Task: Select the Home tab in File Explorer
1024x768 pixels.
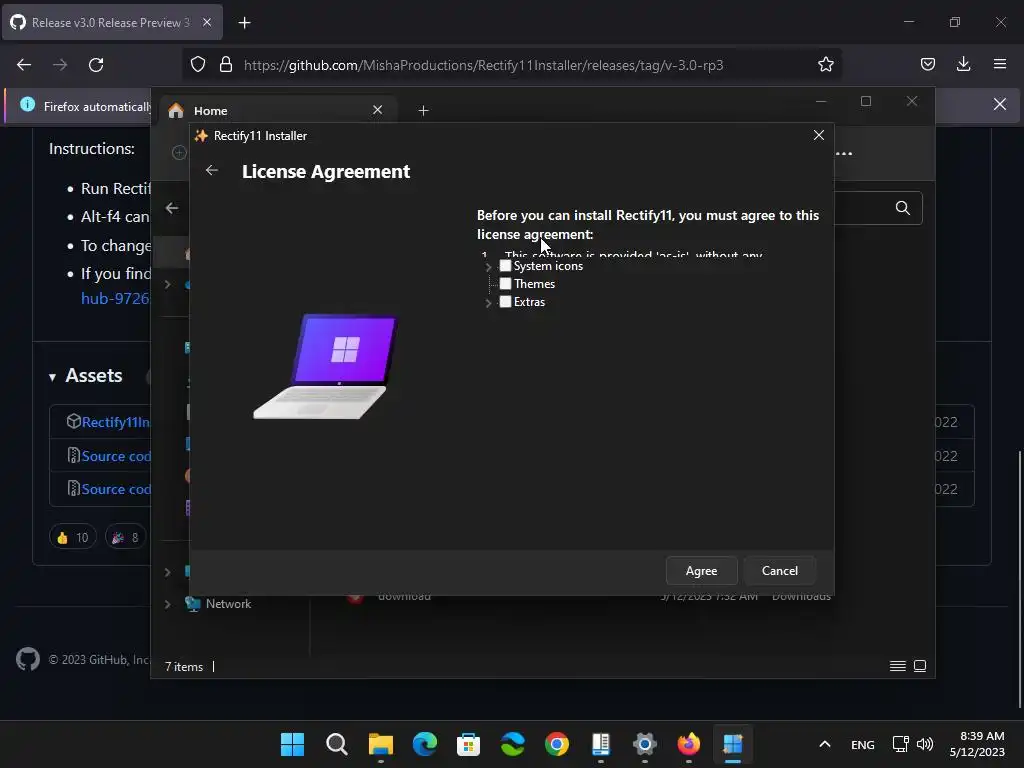Action: tap(278, 110)
